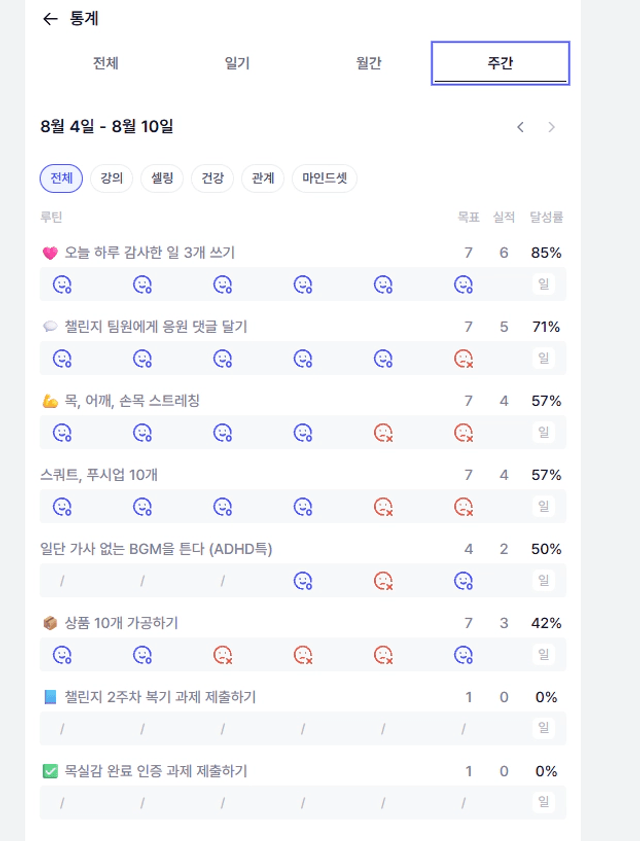Viewport: 640px width, 841px height.
Task: Click first slash placeholder in 챌린지 2주차 복기 row
Action: [x=62, y=728]
